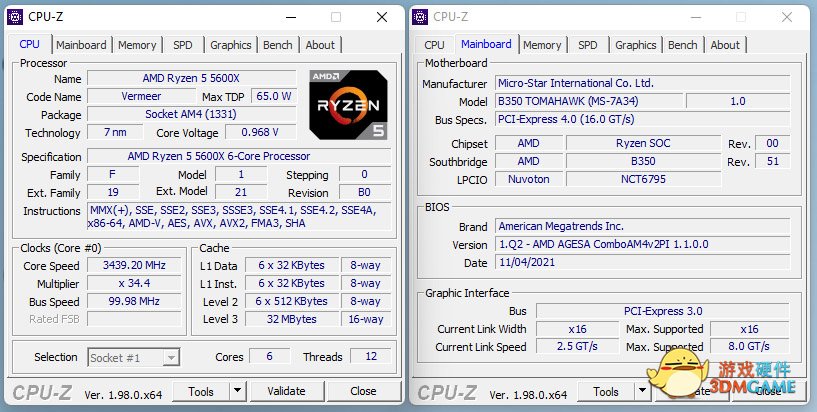The image size is (817, 412).
Task: Click the Technology value 7 nm
Action: [x=115, y=132]
